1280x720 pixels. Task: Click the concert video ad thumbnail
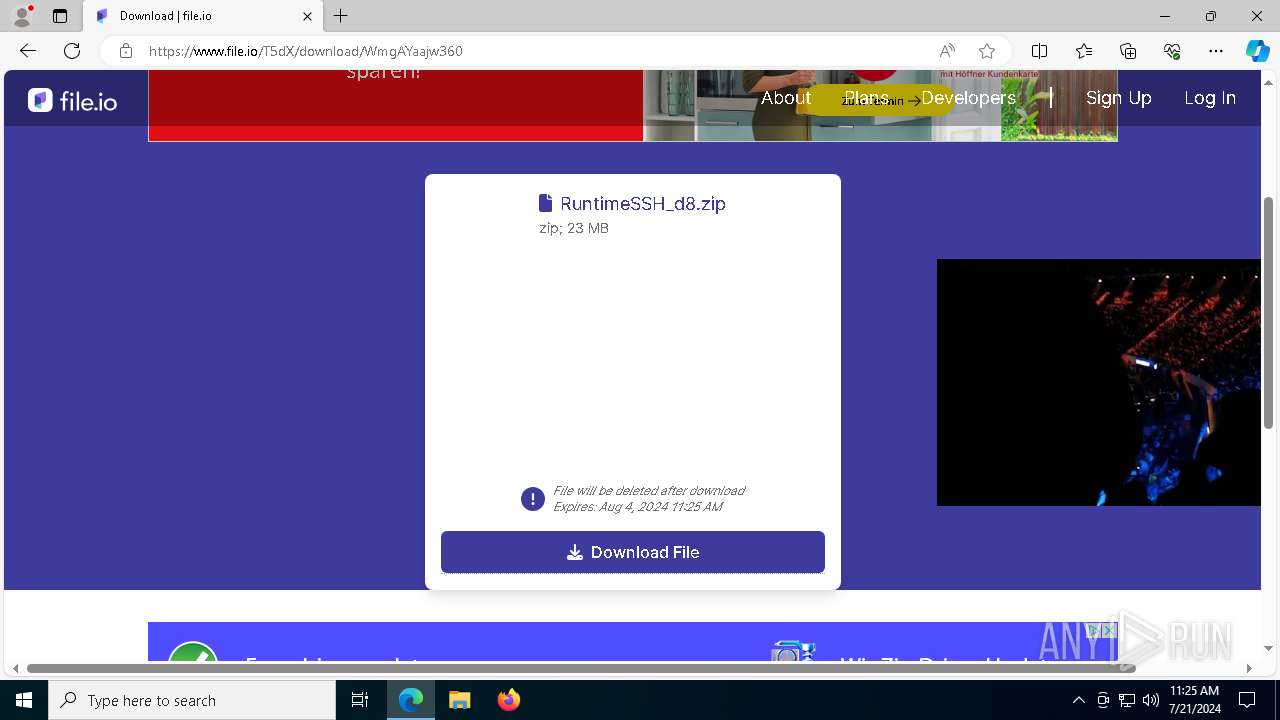(x=1098, y=382)
